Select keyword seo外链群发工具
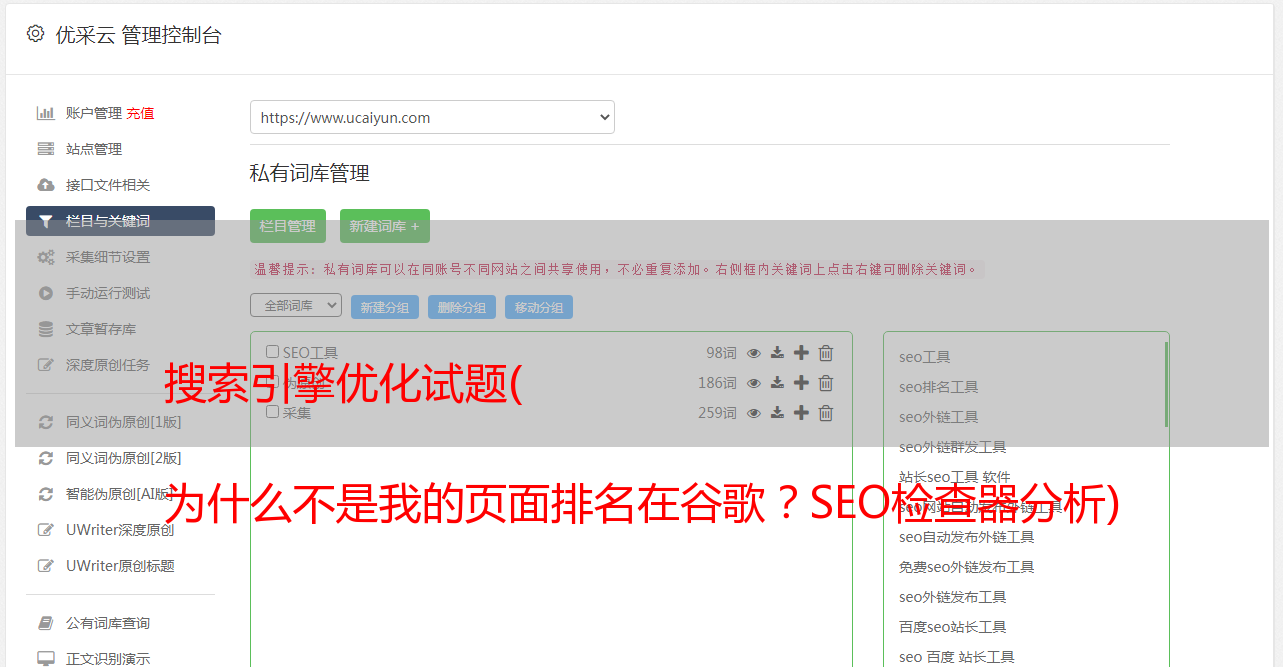 952,447
